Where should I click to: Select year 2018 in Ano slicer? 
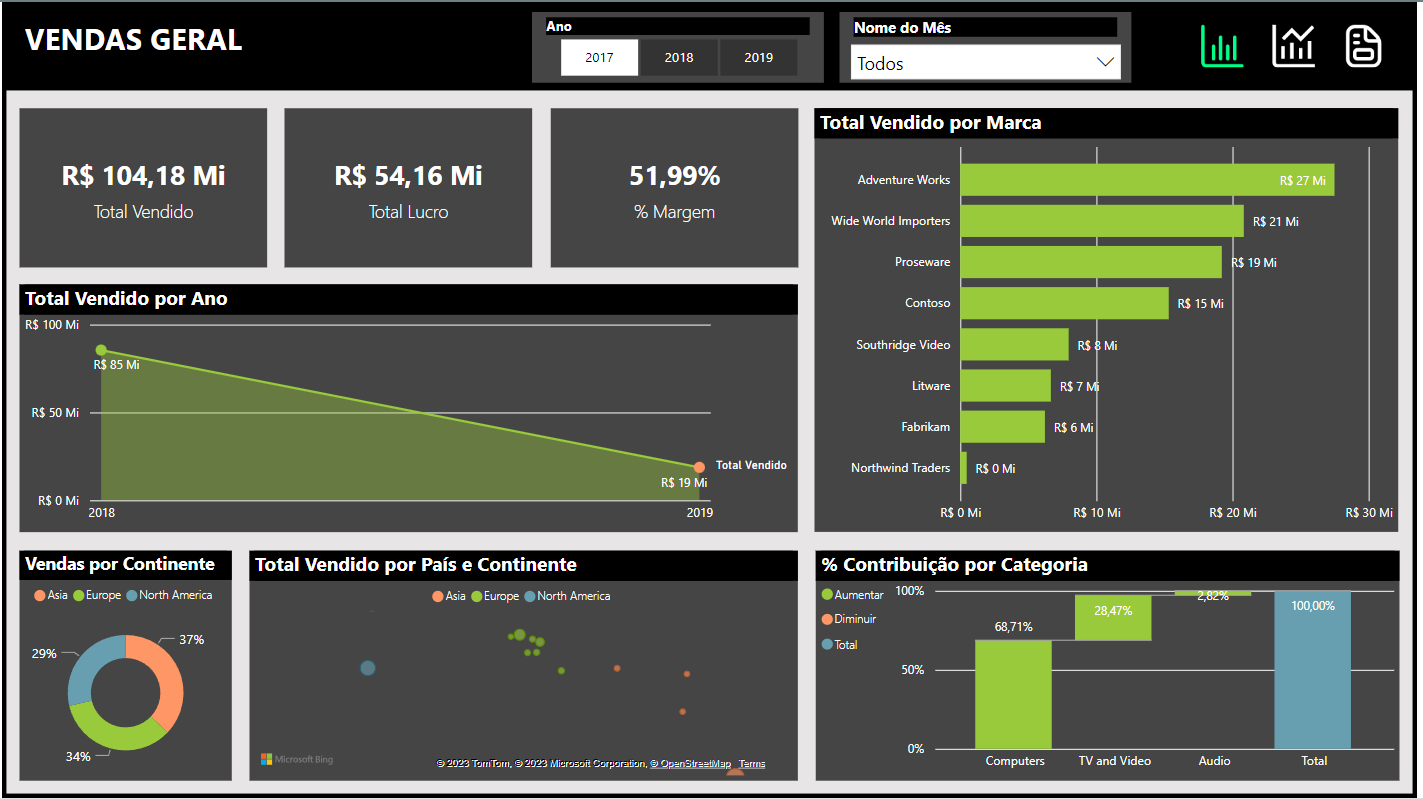(x=679, y=58)
